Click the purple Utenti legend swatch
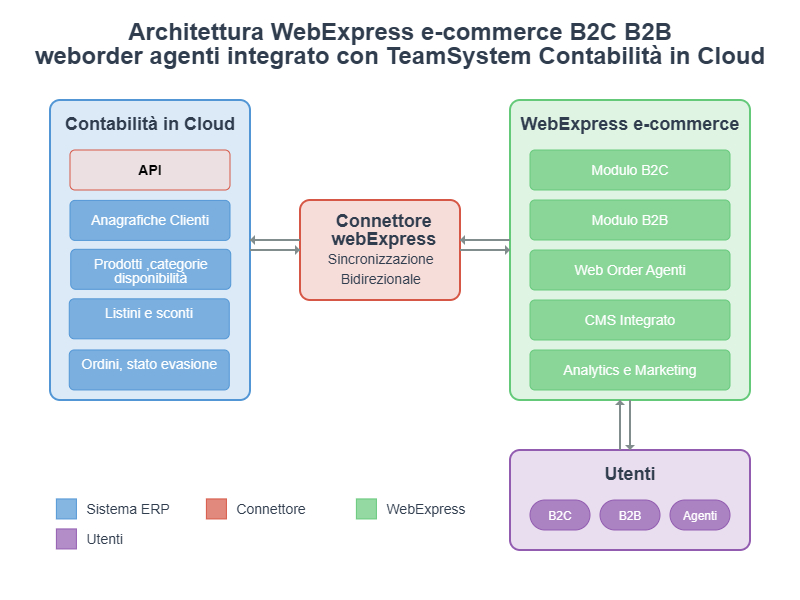The image size is (800, 600). coord(67,539)
